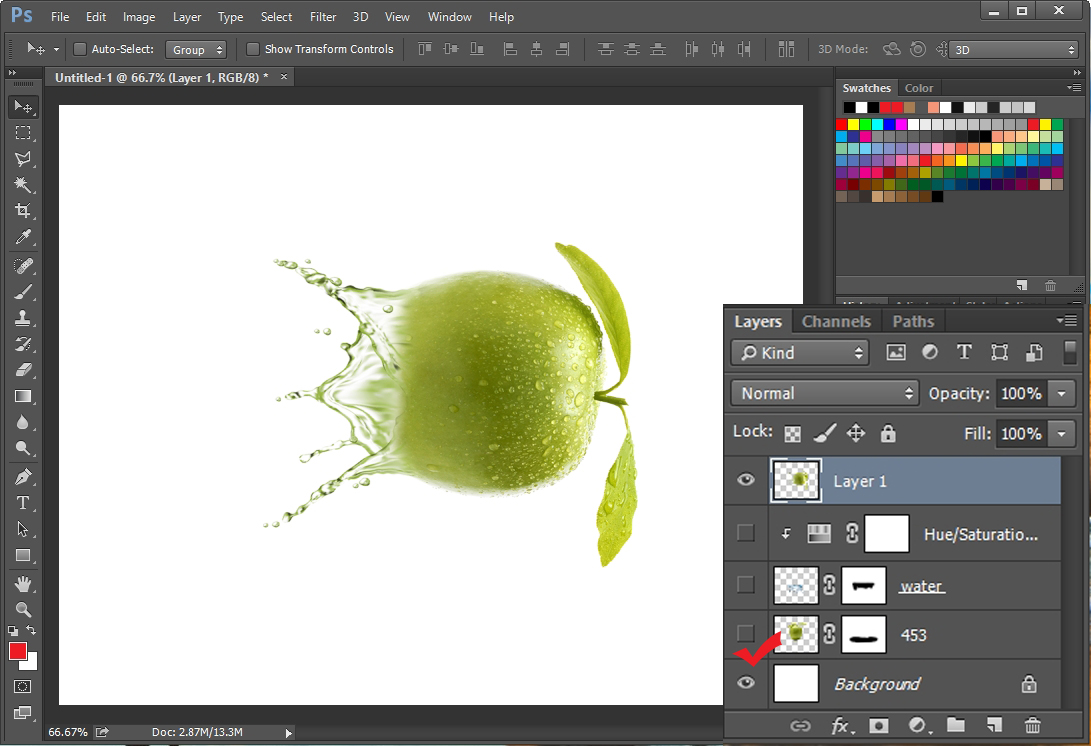This screenshot has height=746, width=1091.
Task: Select the Gradient tool
Action: (x=23, y=396)
